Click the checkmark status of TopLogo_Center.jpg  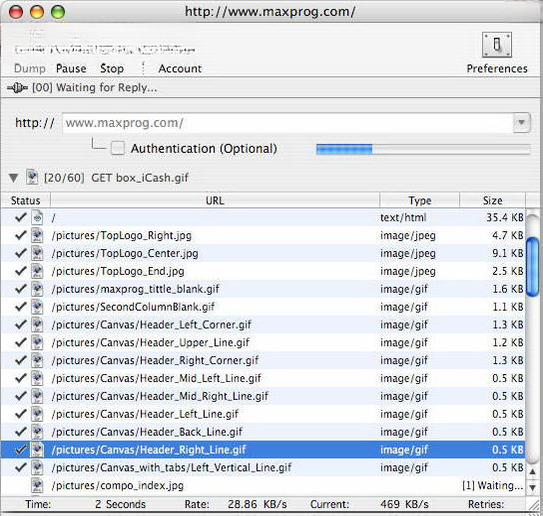pos(20,253)
